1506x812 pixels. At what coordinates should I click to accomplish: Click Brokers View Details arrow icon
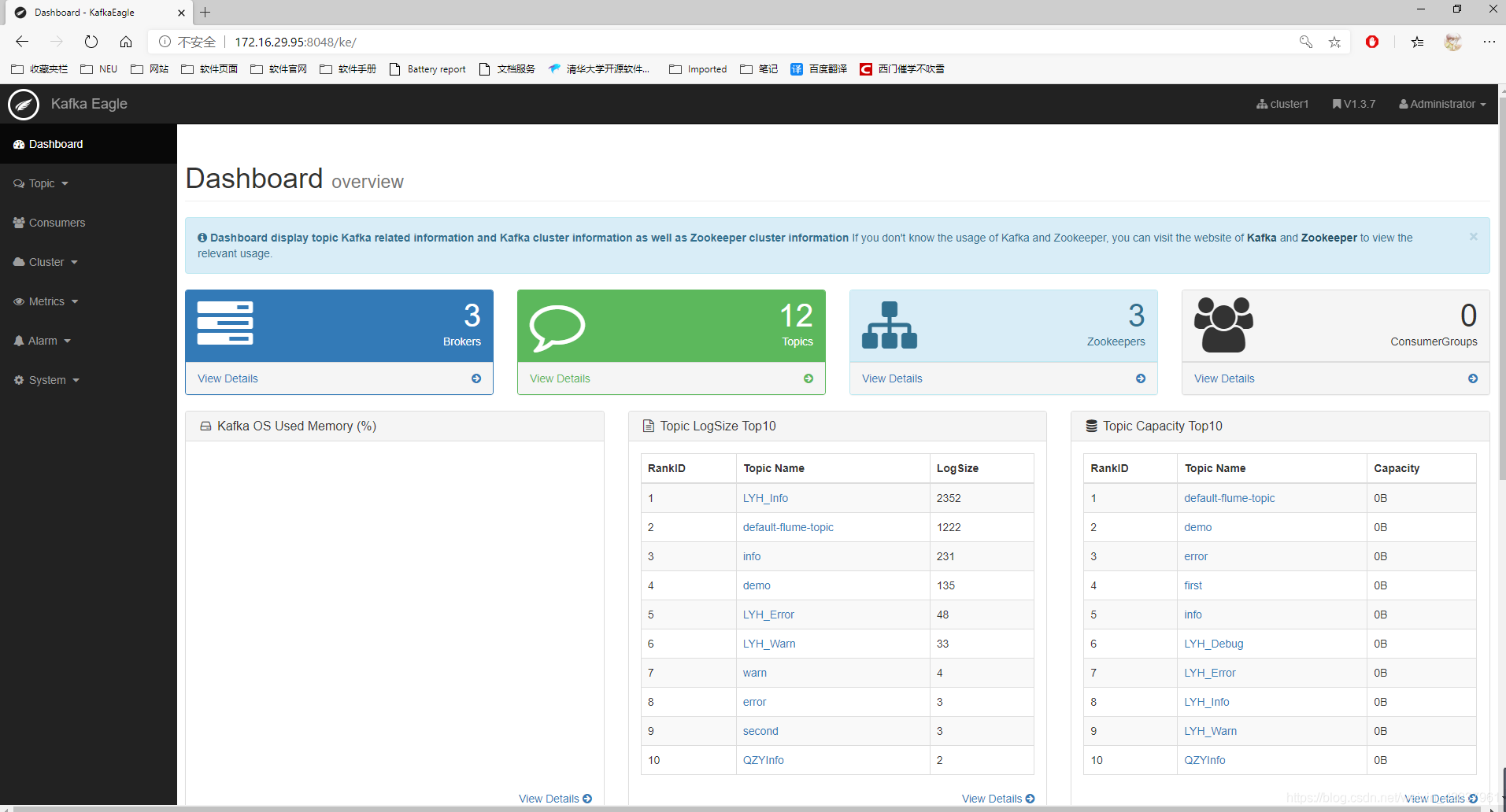476,378
